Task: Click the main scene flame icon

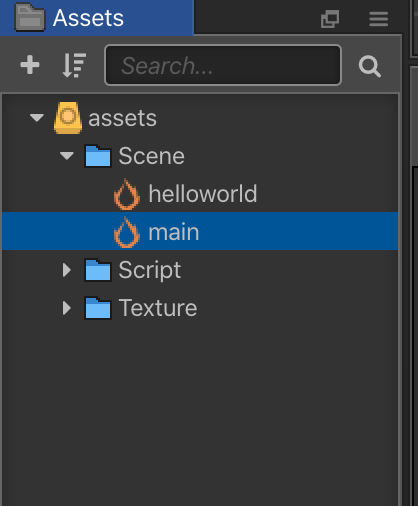Action: click(x=126, y=232)
